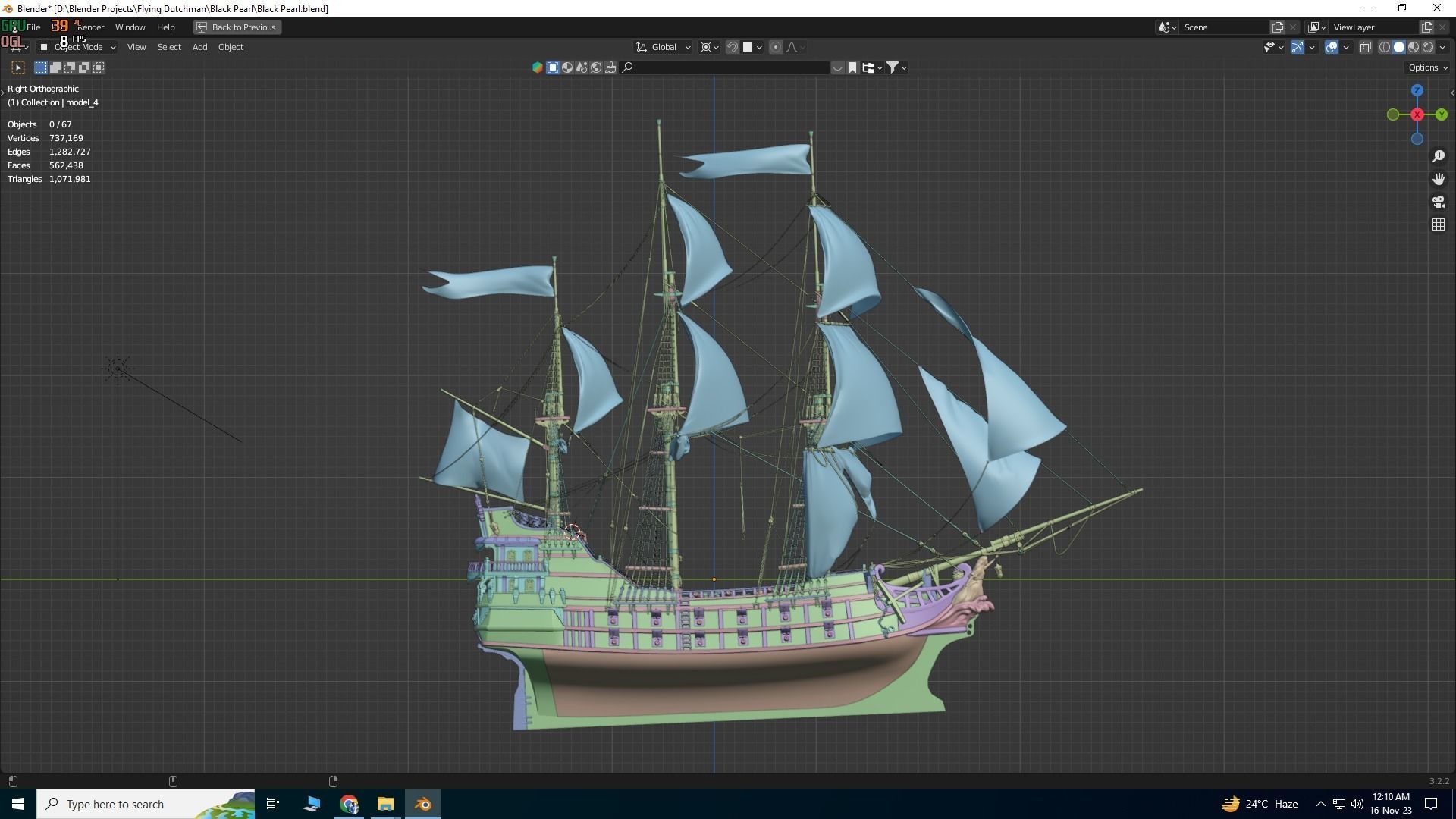
Task: Toggle proportional editing button
Action: coord(776,47)
